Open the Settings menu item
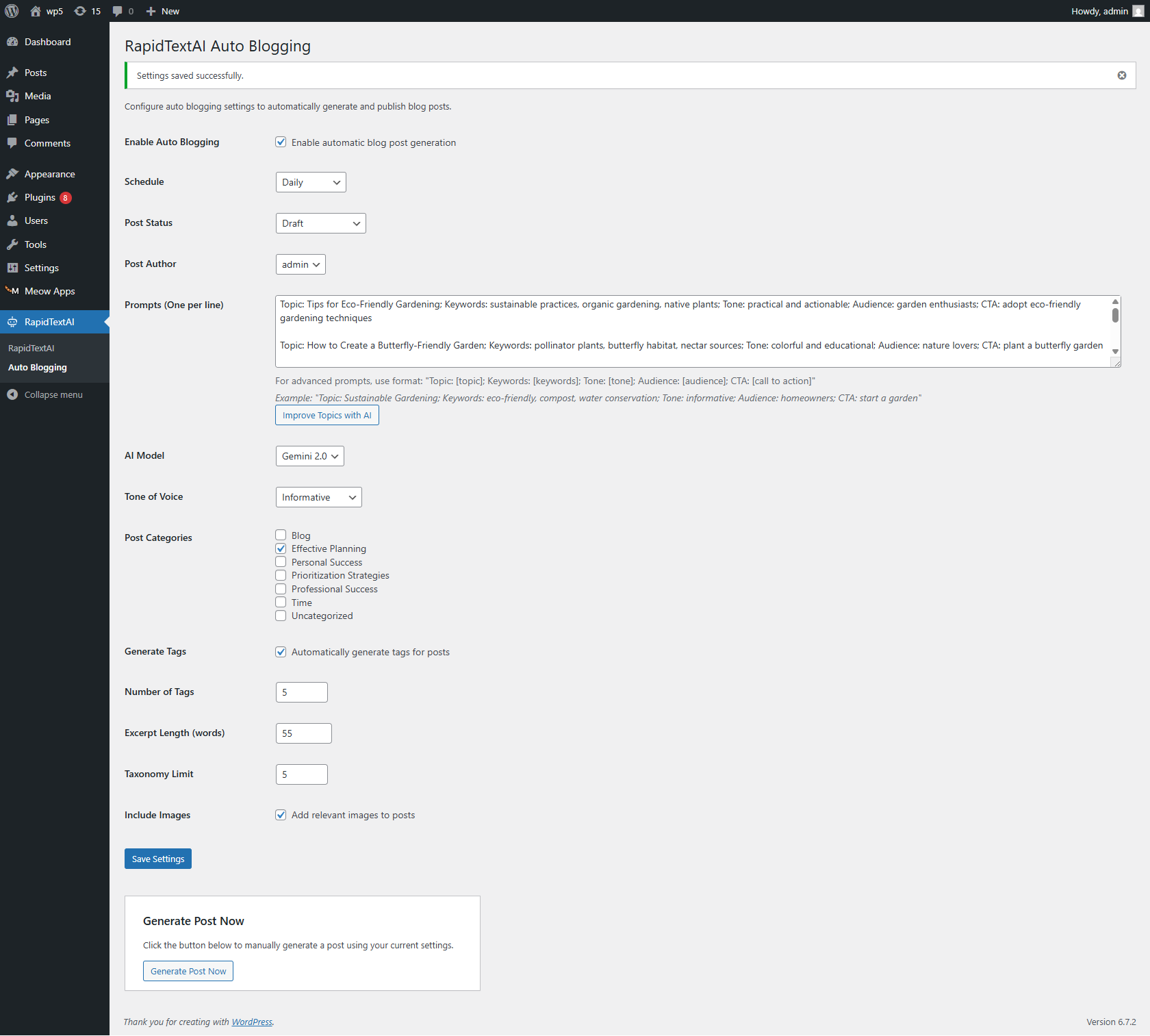 click(55, 268)
